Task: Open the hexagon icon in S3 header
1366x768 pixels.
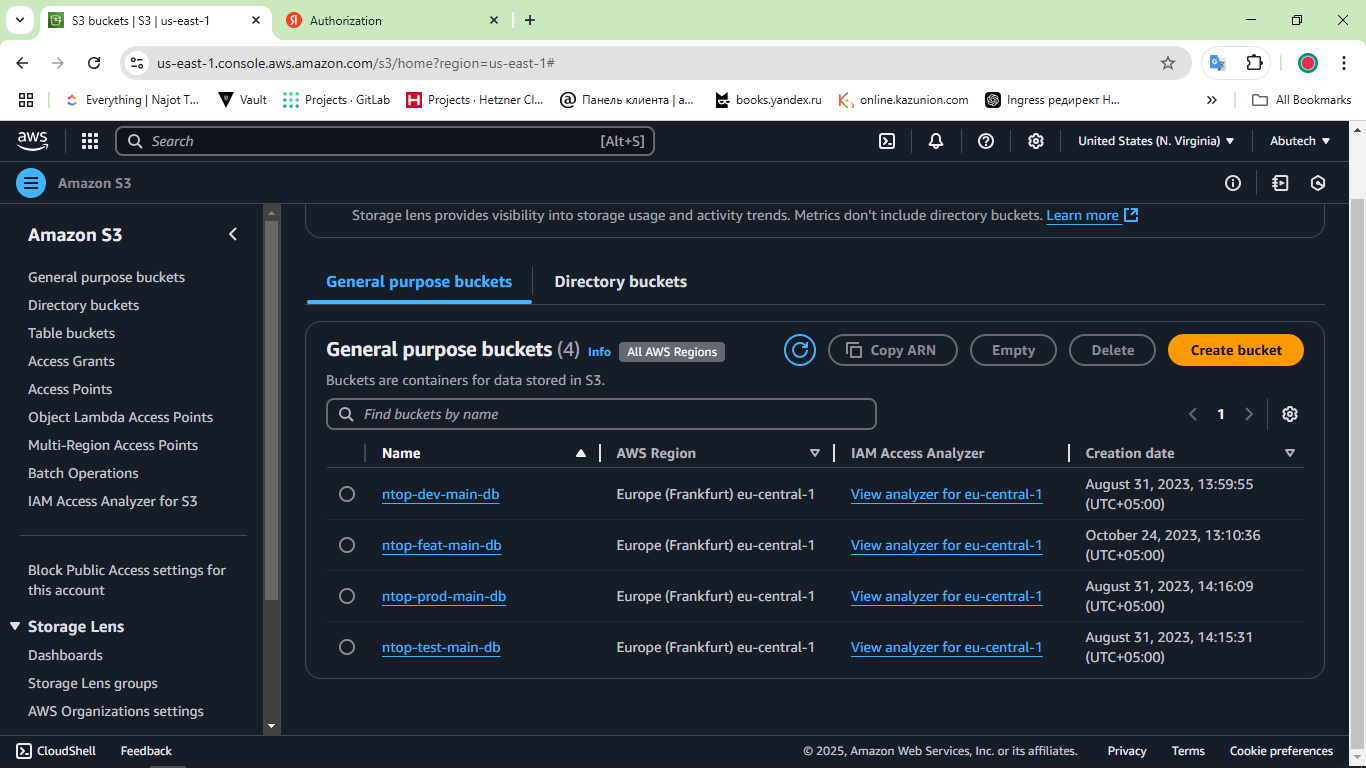Action: (1318, 183)
